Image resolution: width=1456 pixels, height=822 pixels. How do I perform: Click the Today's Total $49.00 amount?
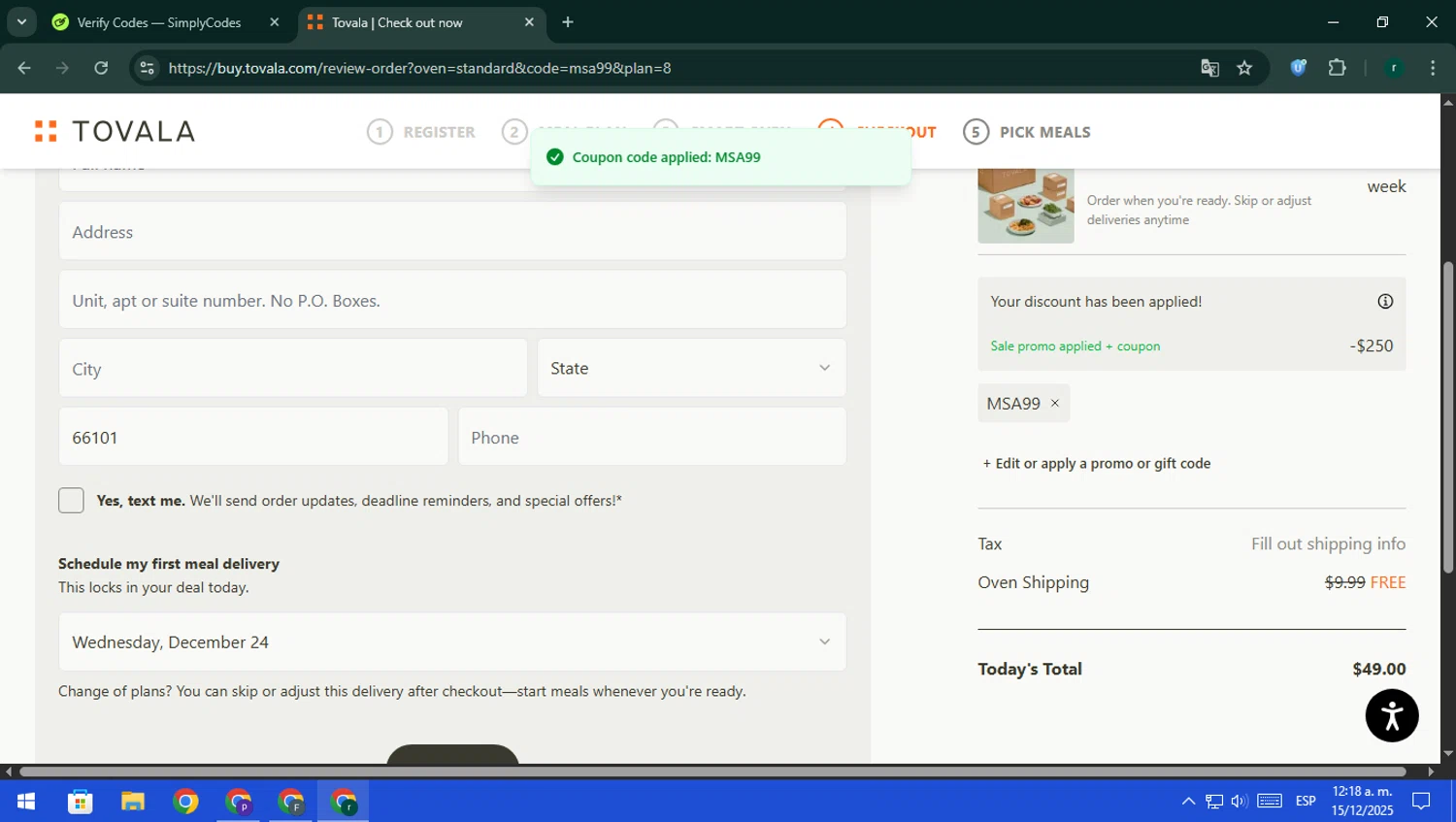point(1379,669)
